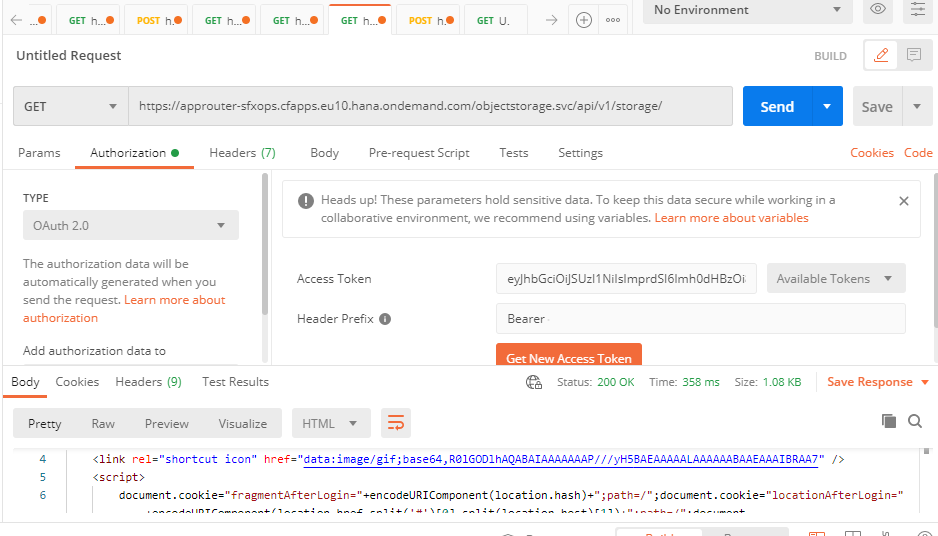The image size is (938, 536).
Task: Open the Tests tab
Action: [x=513, y=153]
